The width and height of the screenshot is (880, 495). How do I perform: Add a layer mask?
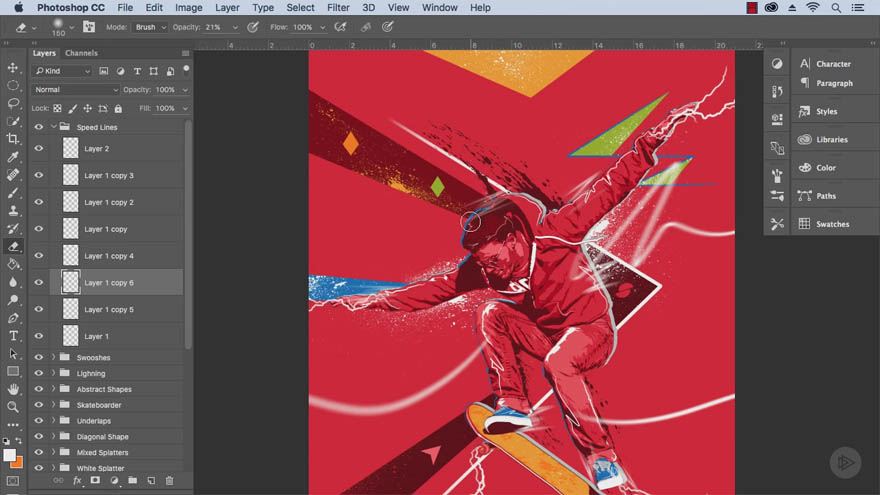[x=95, y=481]
